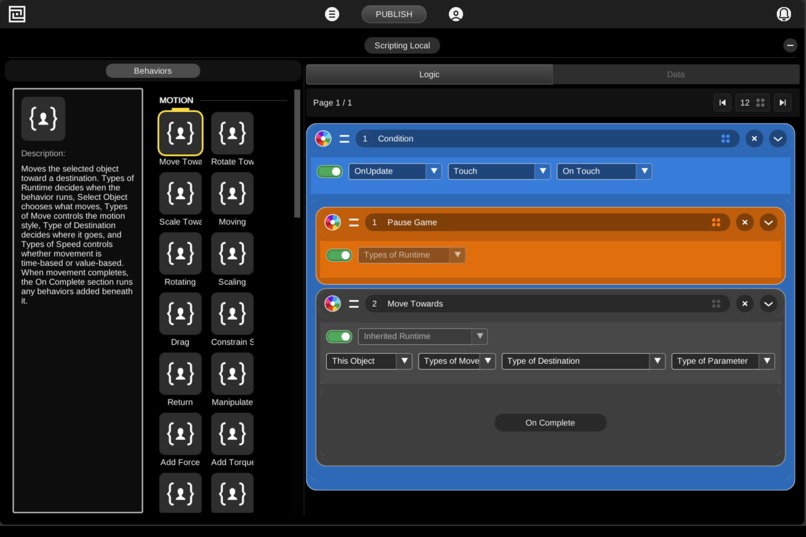Select the Move Towards behavior icon
The width and height of the screenshot is (806, 537).
tap(180, 134)
